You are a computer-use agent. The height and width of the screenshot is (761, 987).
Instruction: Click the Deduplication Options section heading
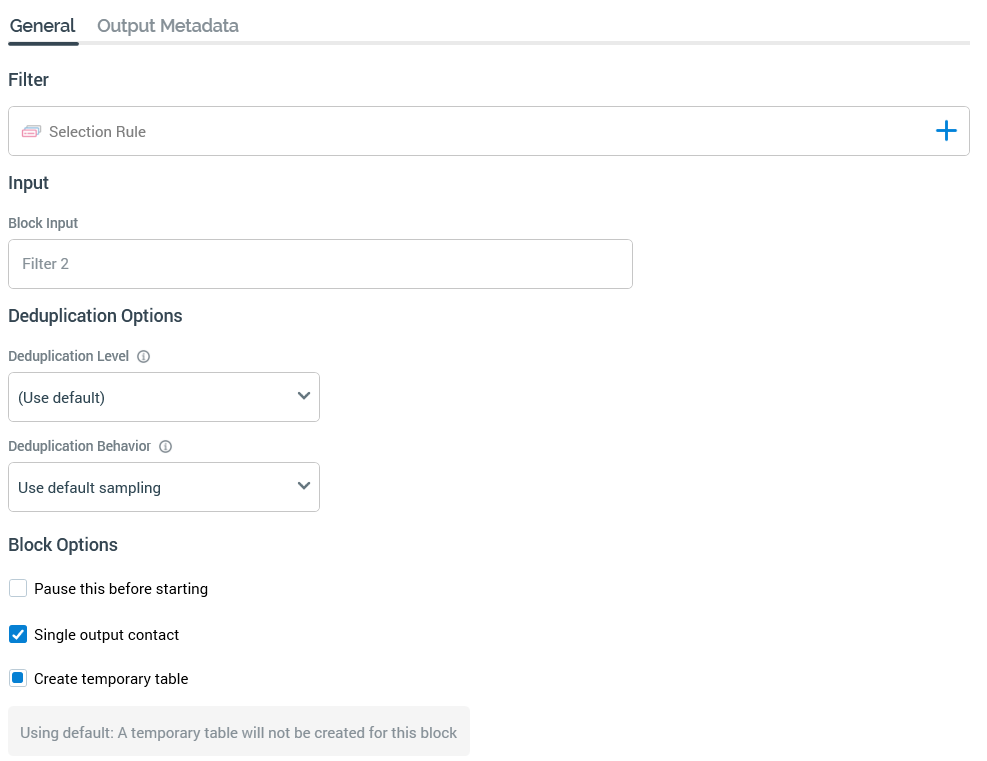pyautogui.click(x=95, y=316)
